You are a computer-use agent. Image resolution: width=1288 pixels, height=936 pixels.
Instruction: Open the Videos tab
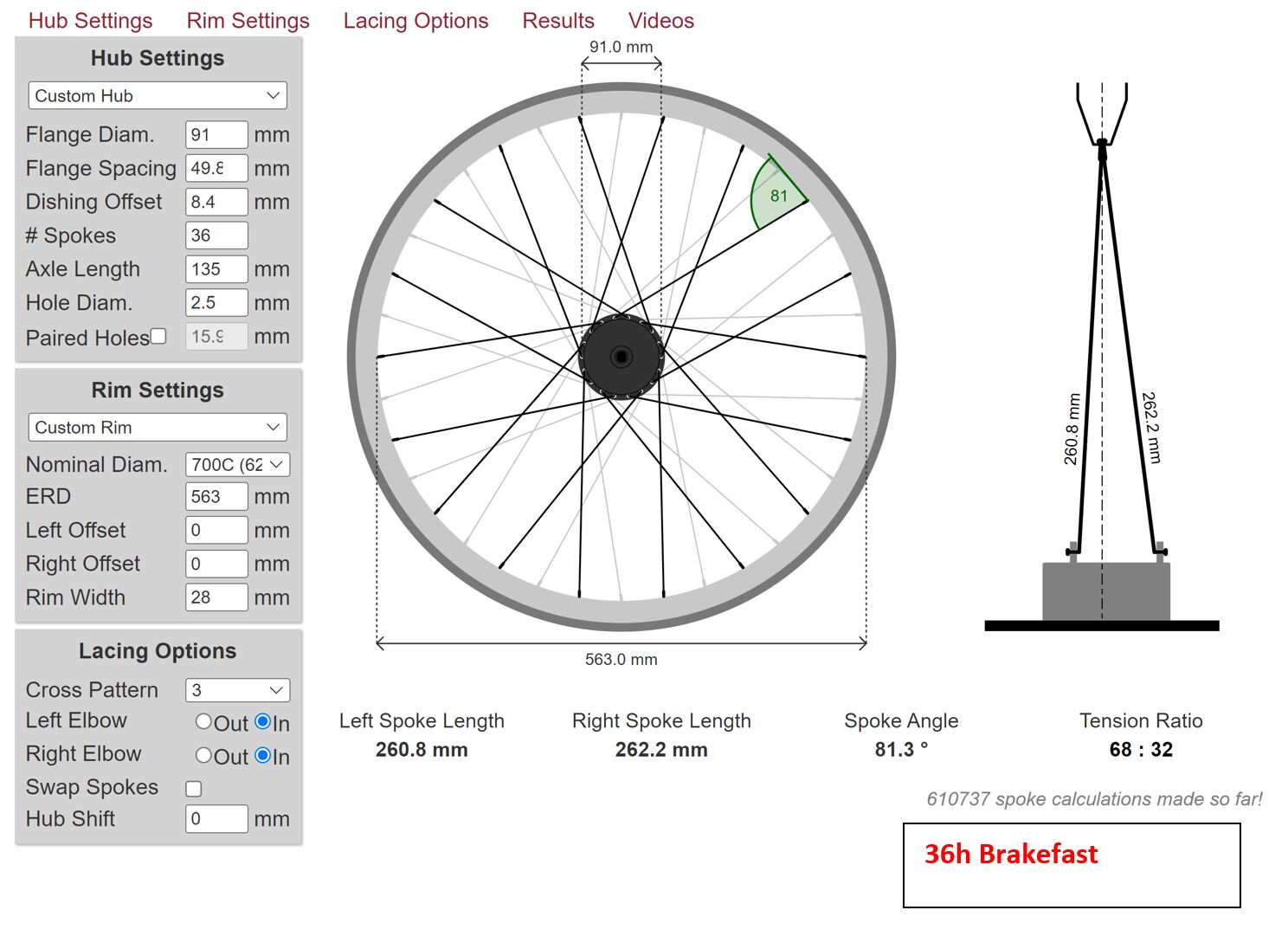pos(661,21)
